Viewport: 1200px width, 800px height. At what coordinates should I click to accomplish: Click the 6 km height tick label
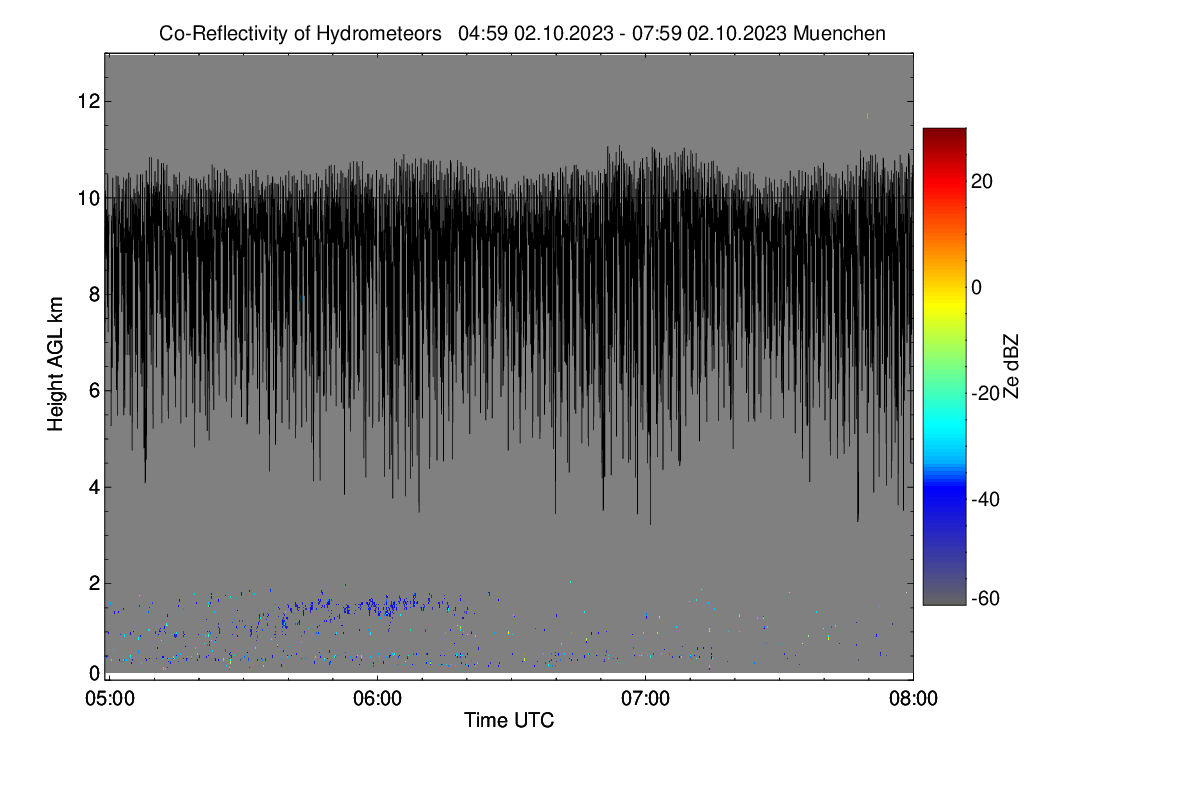tap(93, 391)
